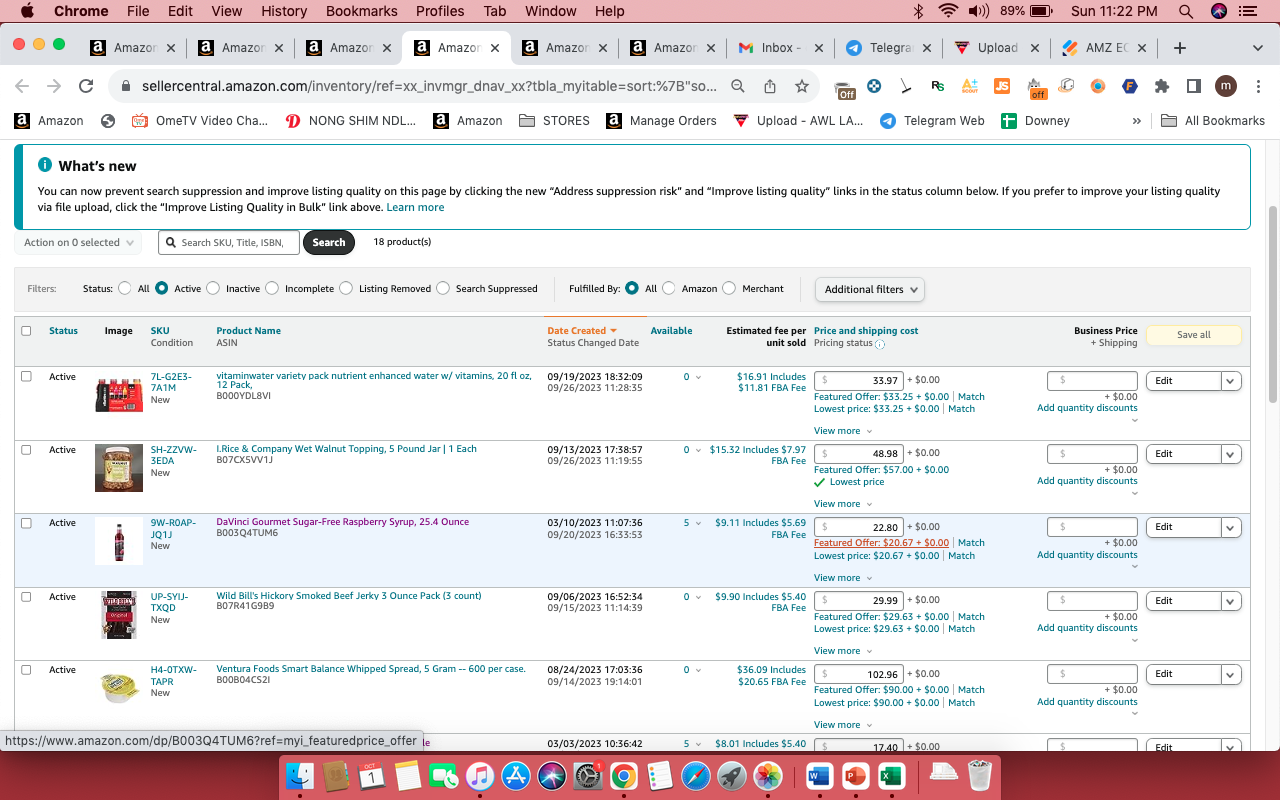Screen dimensions: 1280x800
Task: Expand View more for vitaminwater pricing
Action: coord(842,431)
